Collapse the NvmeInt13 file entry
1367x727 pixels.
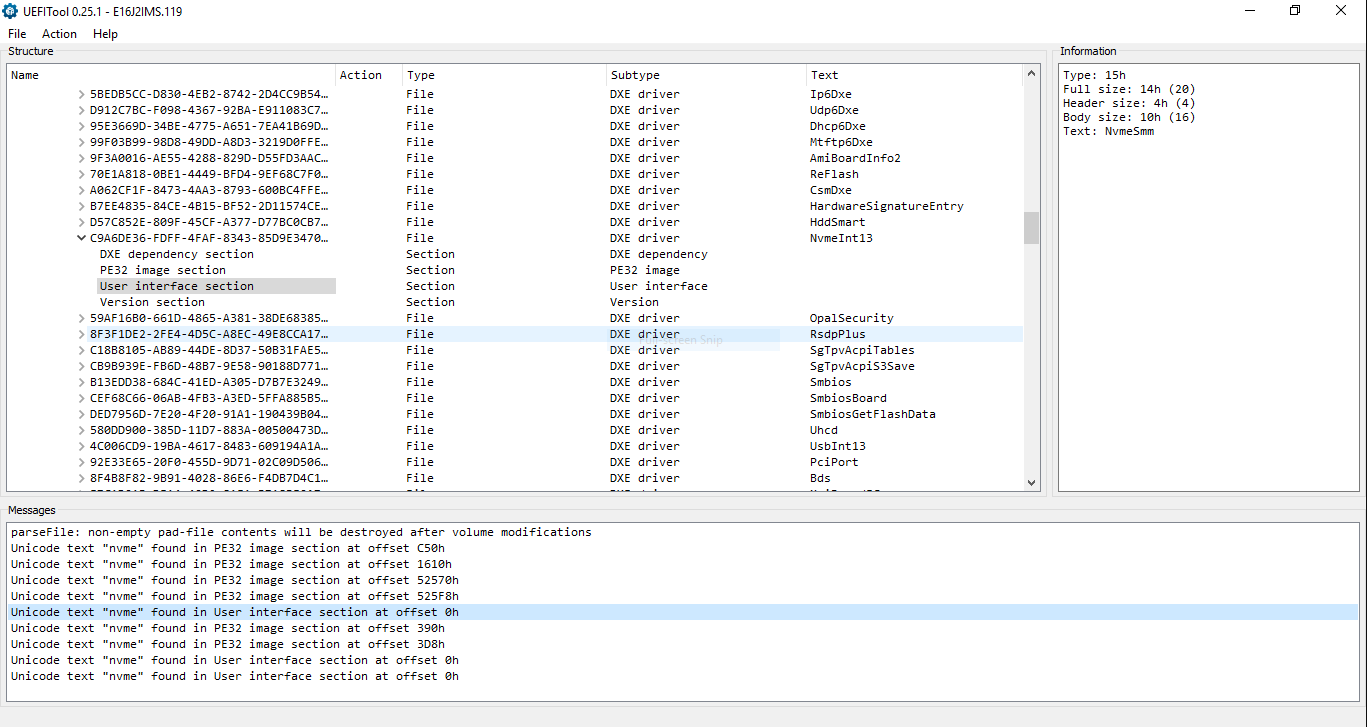point(82,238)
